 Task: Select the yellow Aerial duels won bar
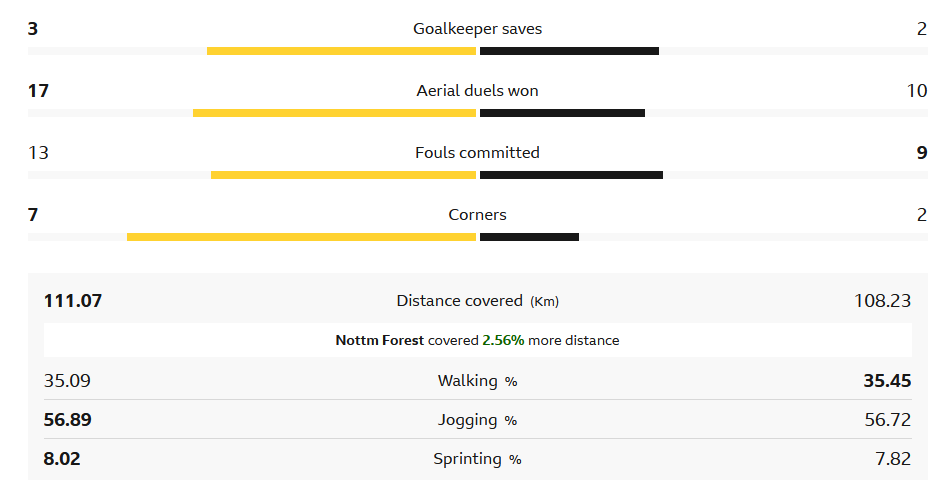pyautogui.click(x=334, y=113)
